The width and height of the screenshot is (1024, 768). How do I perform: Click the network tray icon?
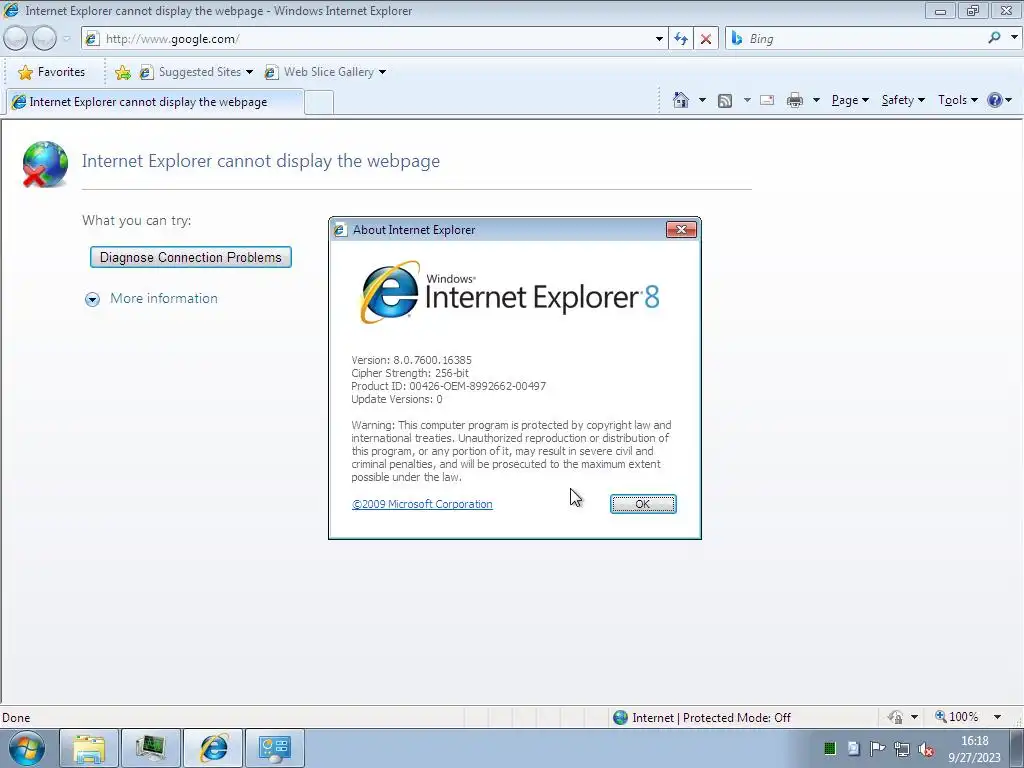pos(902,748)
